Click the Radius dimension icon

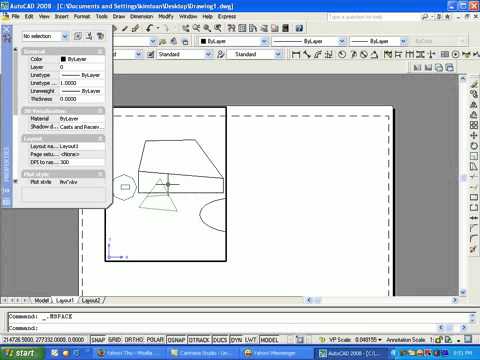tap(342, 54)
